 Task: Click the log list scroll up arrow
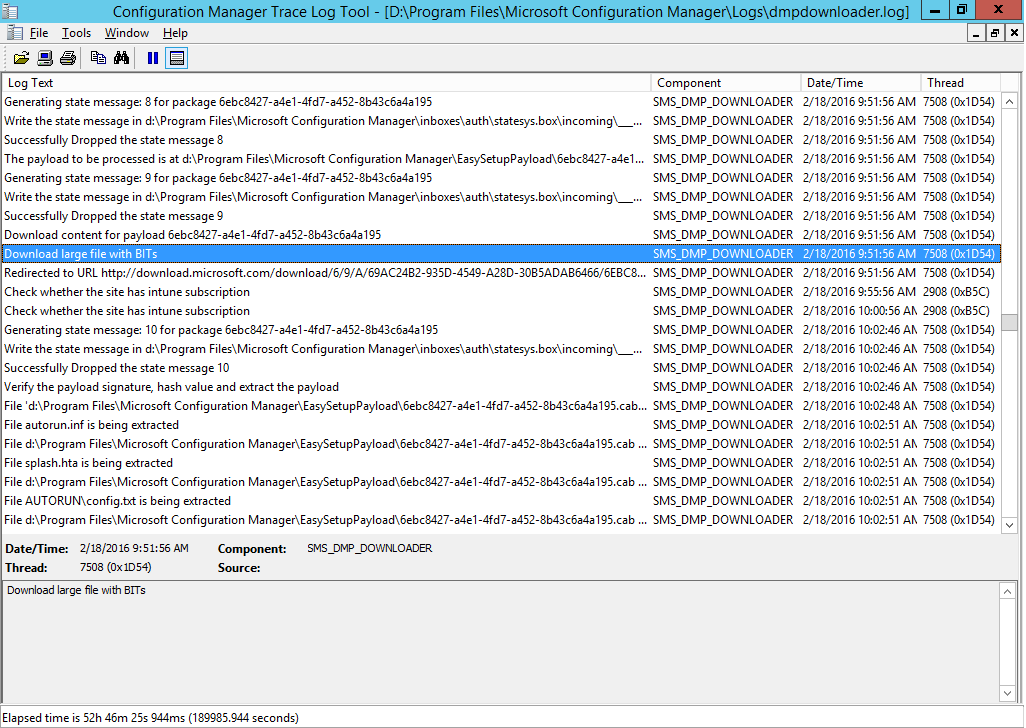(x=1010, y=101)
